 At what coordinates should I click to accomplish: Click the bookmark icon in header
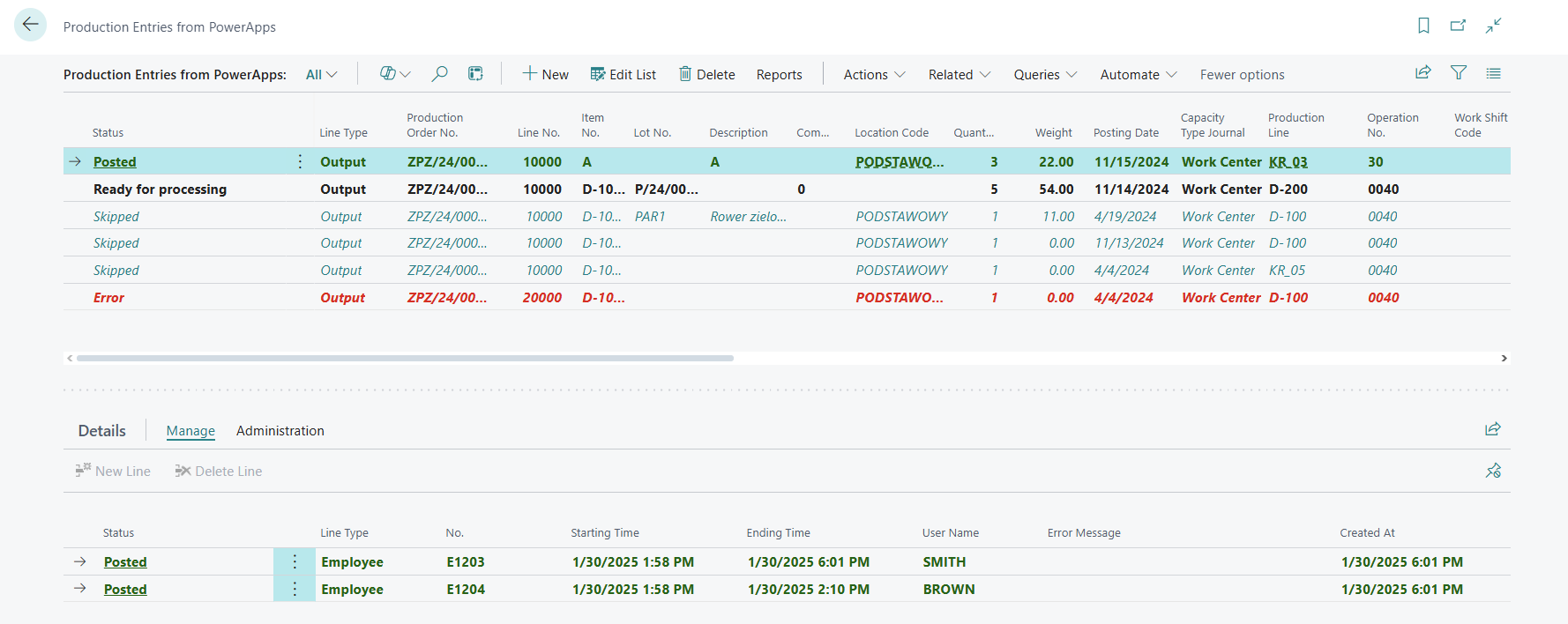coord(1423,26)
